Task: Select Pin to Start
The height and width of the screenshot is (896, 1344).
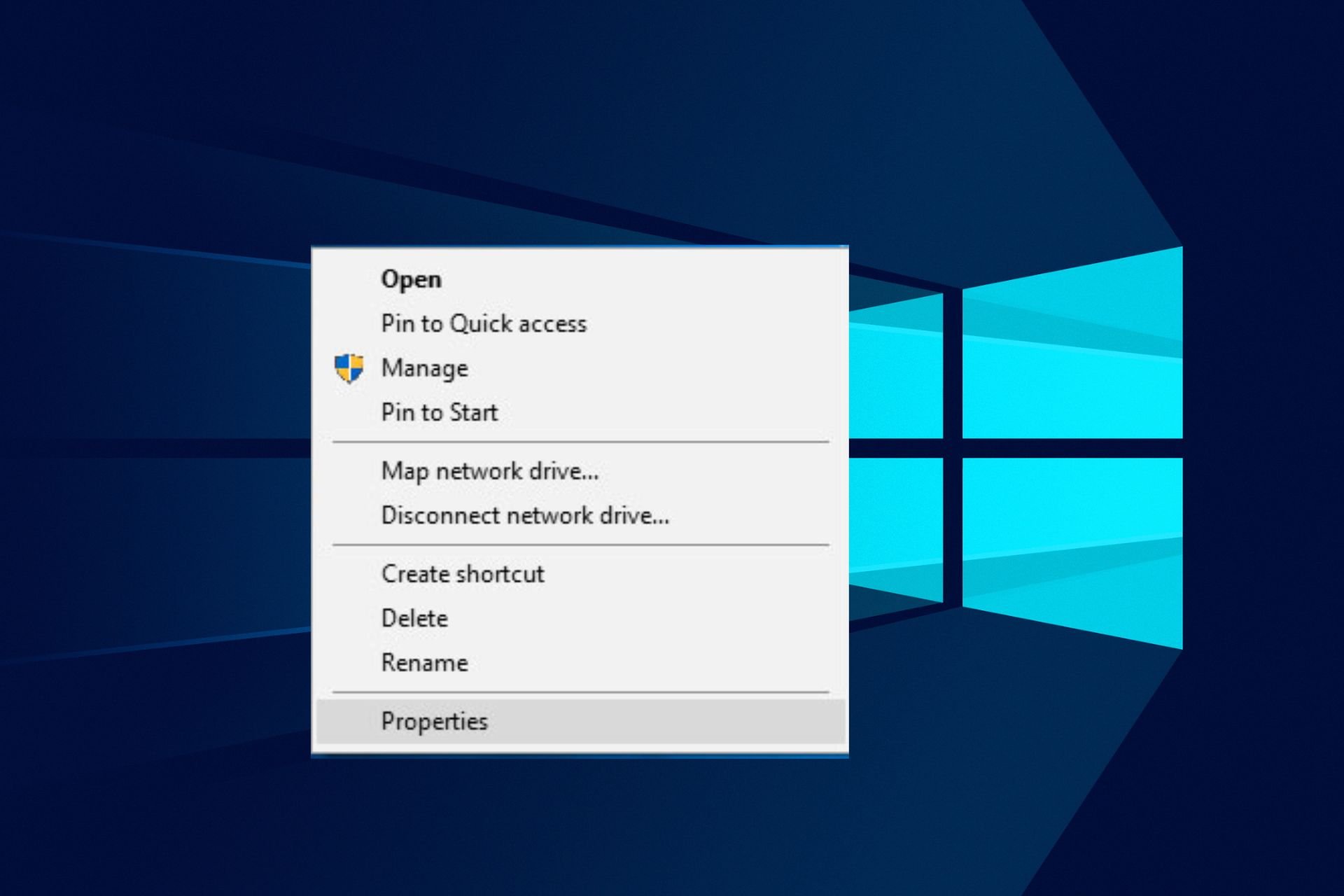Action: (x=580, y=412)
